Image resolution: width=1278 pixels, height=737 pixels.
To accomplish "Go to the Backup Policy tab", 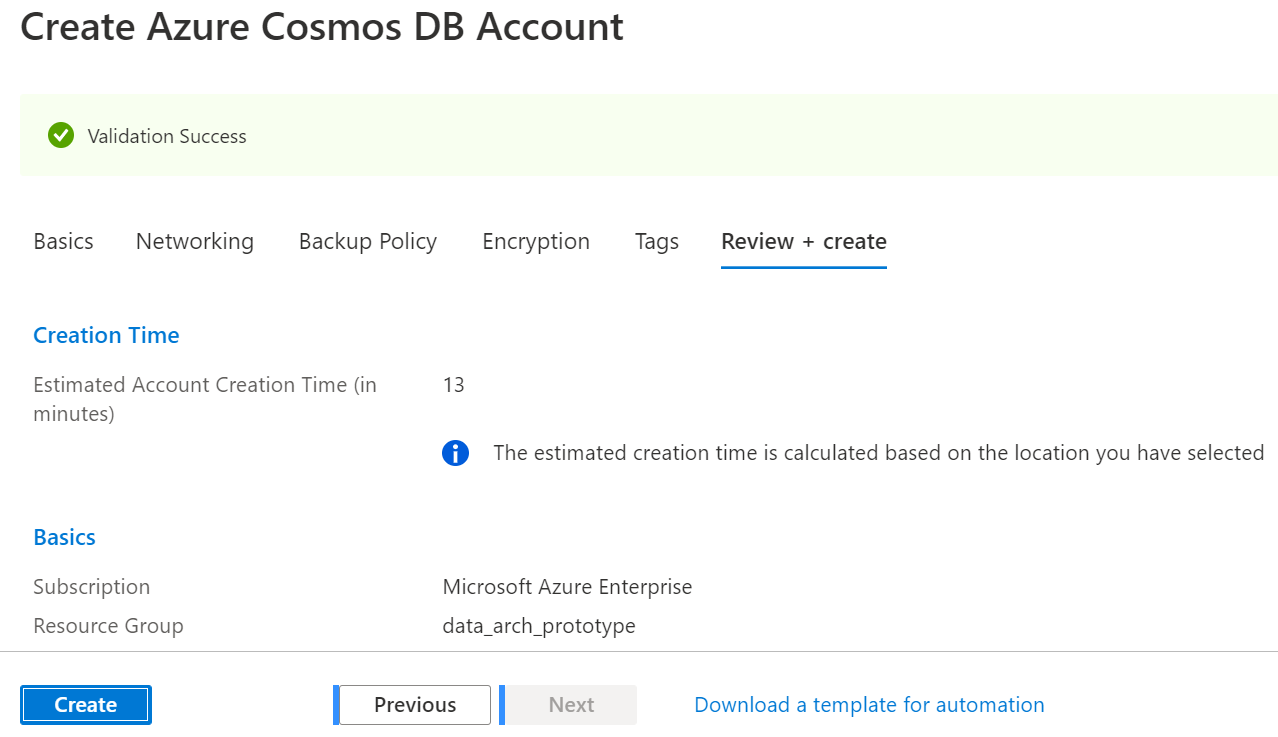I will click(367, 241).
